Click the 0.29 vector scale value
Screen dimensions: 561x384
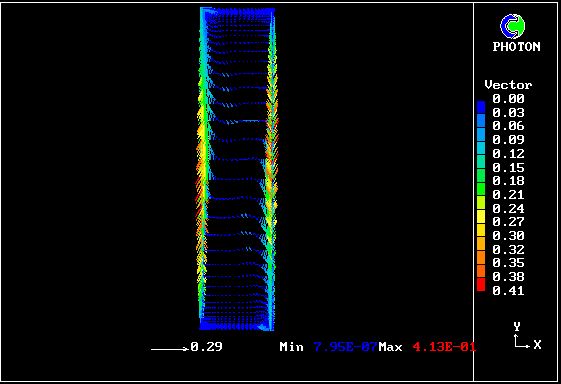coord(206,346)
